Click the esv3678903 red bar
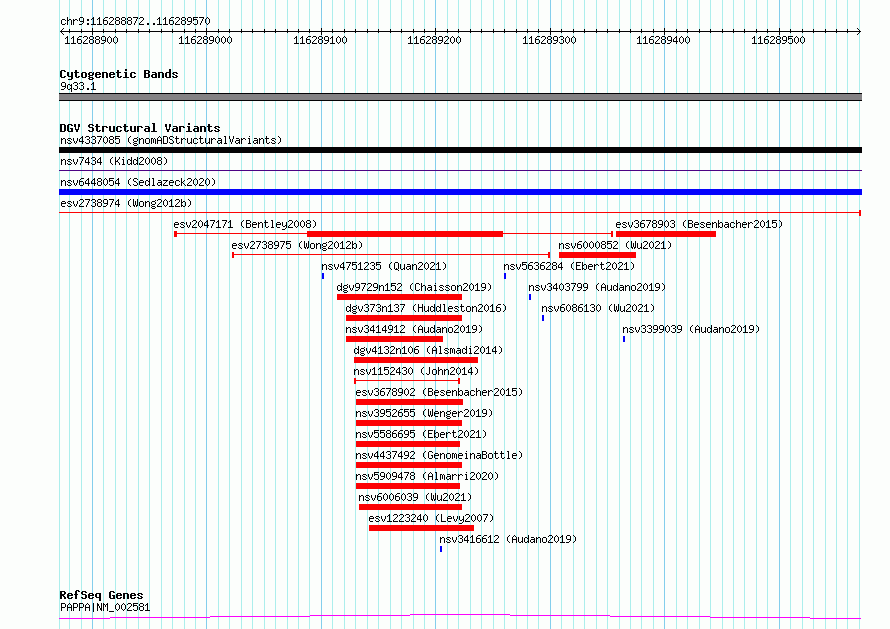The width and height of the screenshot is (890, 629). 666,234
